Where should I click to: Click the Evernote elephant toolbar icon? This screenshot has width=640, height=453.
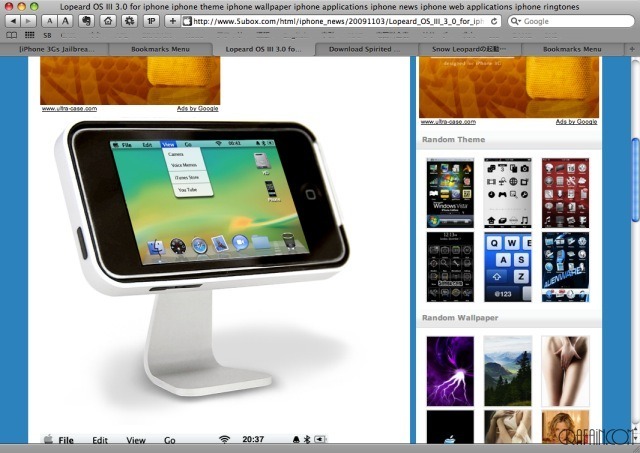(x=87, y=21)
